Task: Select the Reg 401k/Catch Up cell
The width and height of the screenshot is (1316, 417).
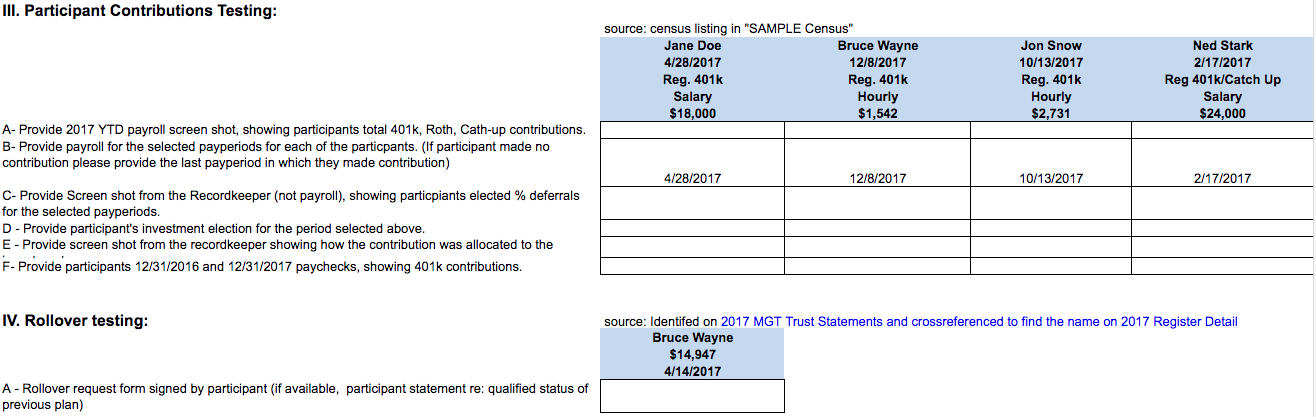Action: (1222, 80)
